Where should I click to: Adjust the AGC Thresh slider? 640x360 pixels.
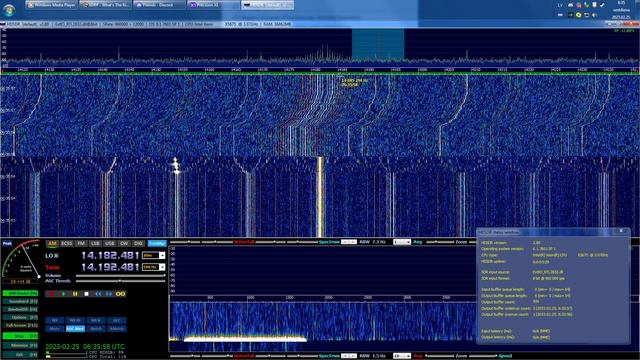pyautogui.click(x=120, y=281)
